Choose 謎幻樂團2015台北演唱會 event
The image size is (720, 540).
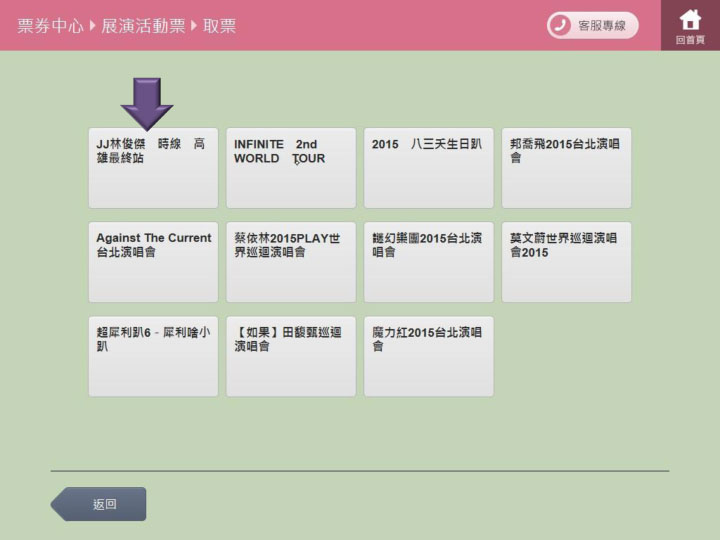(x=429, y=262)
